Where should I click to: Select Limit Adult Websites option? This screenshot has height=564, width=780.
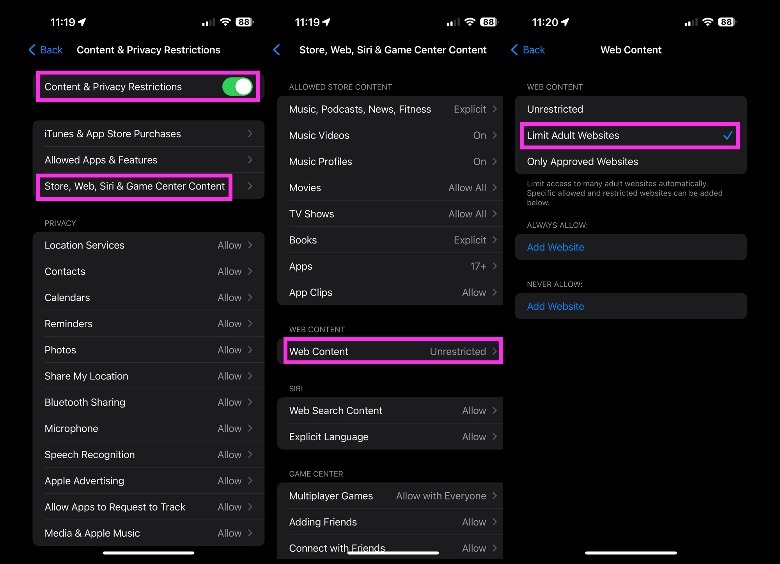click(x=631, y=135)
